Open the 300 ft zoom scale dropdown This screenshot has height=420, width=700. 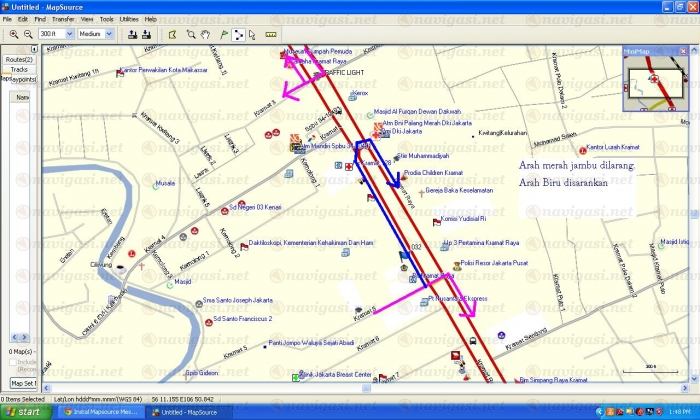(x=68, y=34)
